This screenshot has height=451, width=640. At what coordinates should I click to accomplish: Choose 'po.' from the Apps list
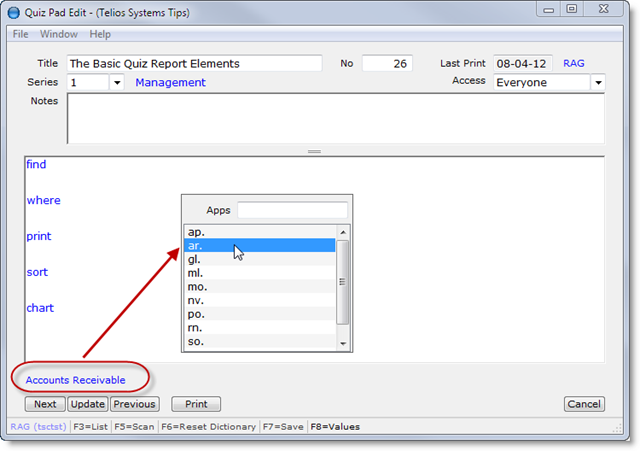point(259,314)
